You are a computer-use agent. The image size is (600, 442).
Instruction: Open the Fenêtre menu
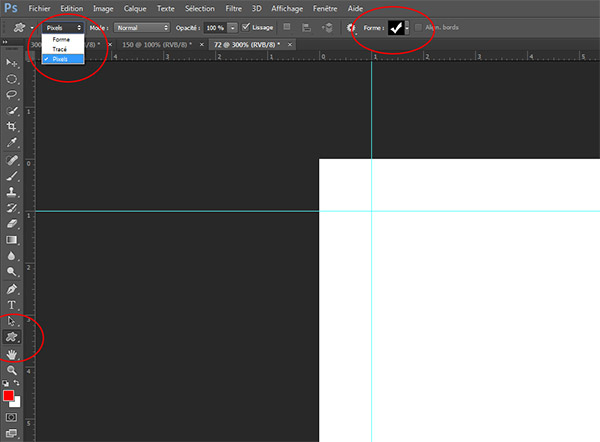(325, 8)
